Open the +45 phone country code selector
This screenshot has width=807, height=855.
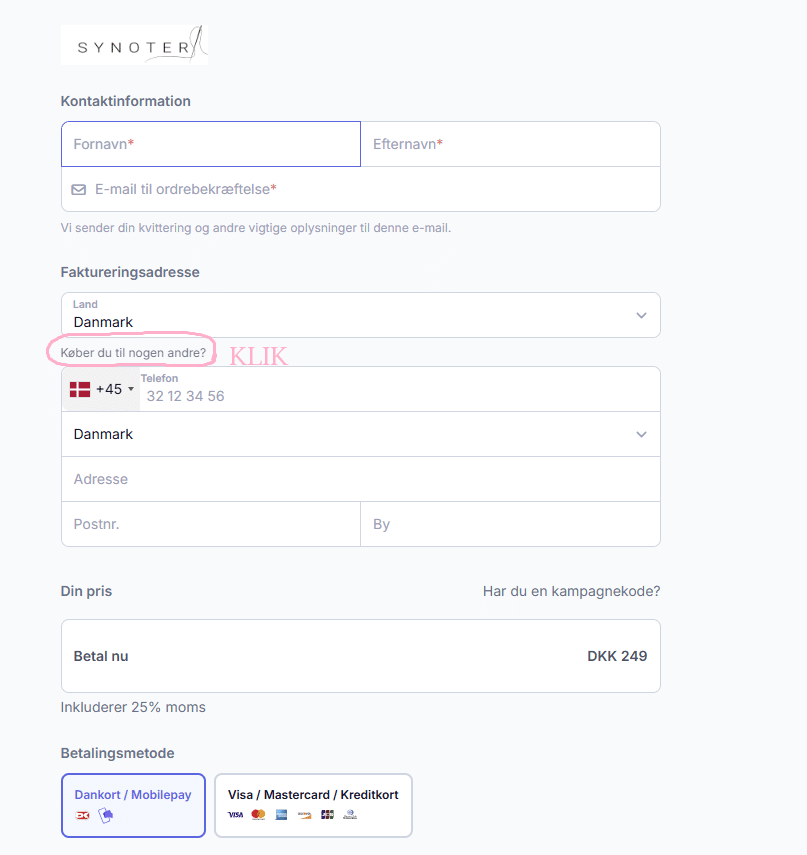pyautogui.click(x=101, y=389)
